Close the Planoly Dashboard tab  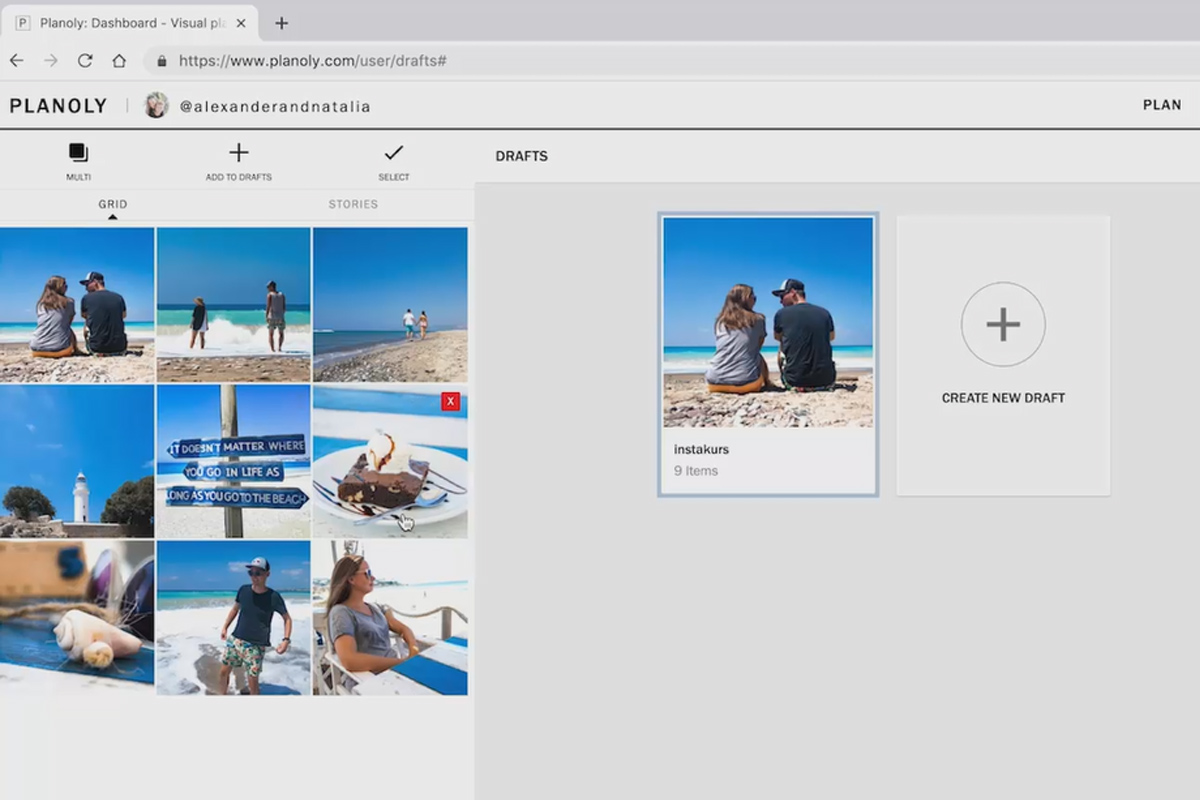coord(241,23)
